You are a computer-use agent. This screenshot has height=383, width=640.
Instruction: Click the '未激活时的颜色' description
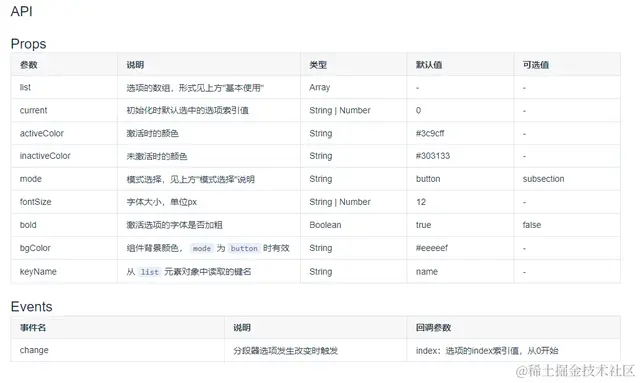[x=157, y=156]
